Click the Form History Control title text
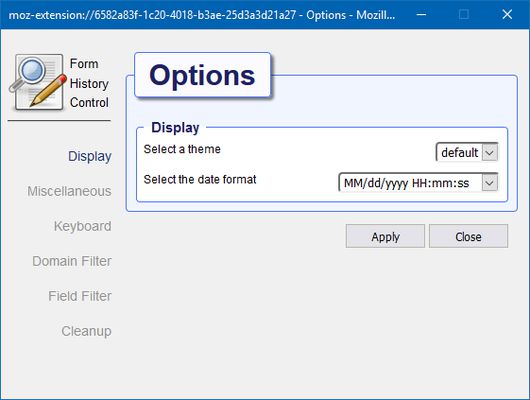The image size is (530, 400). pyautogui.click(x=89, y=83)
